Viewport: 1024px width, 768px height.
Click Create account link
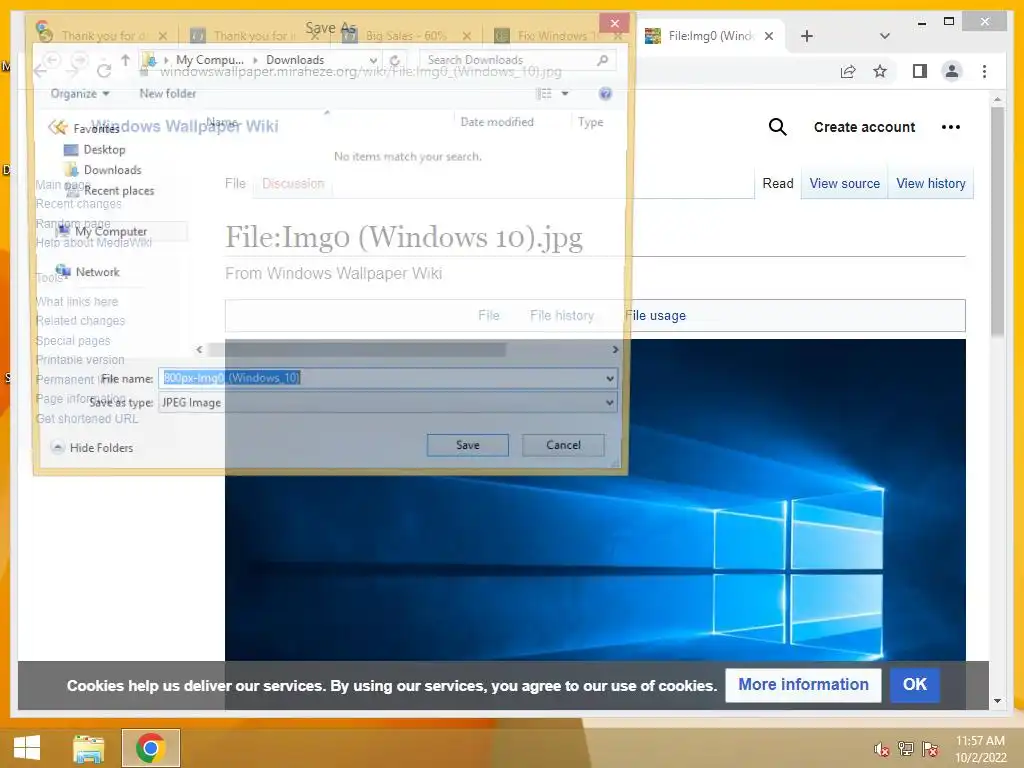point(864,127)
